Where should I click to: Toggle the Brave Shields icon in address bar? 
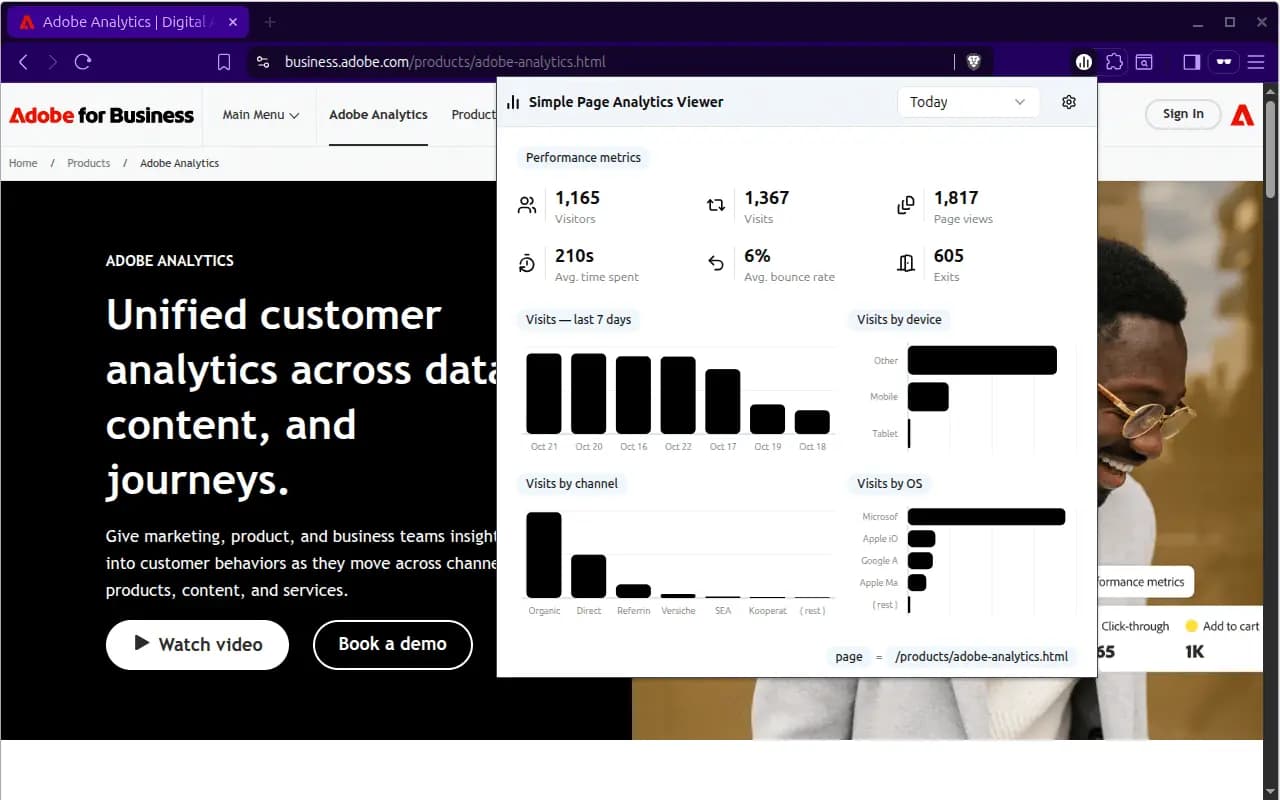pyautogui.click(x=973, y=61)
